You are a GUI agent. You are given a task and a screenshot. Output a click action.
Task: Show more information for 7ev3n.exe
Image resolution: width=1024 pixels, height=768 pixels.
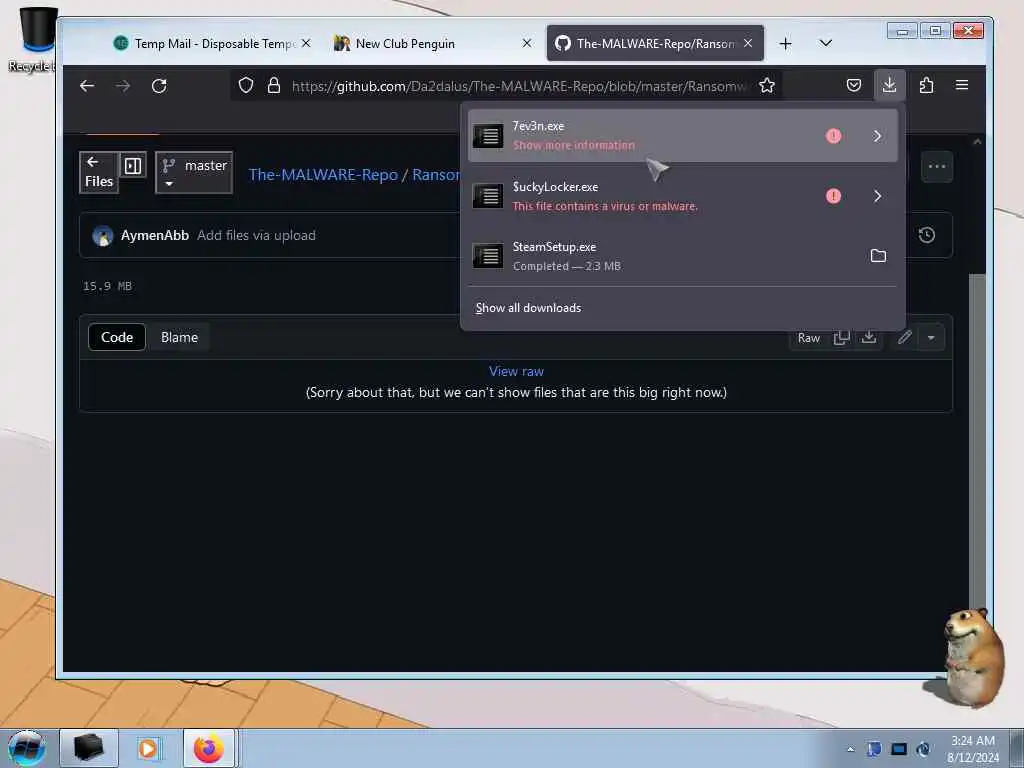pyautogui.click(x=573, y=145)
